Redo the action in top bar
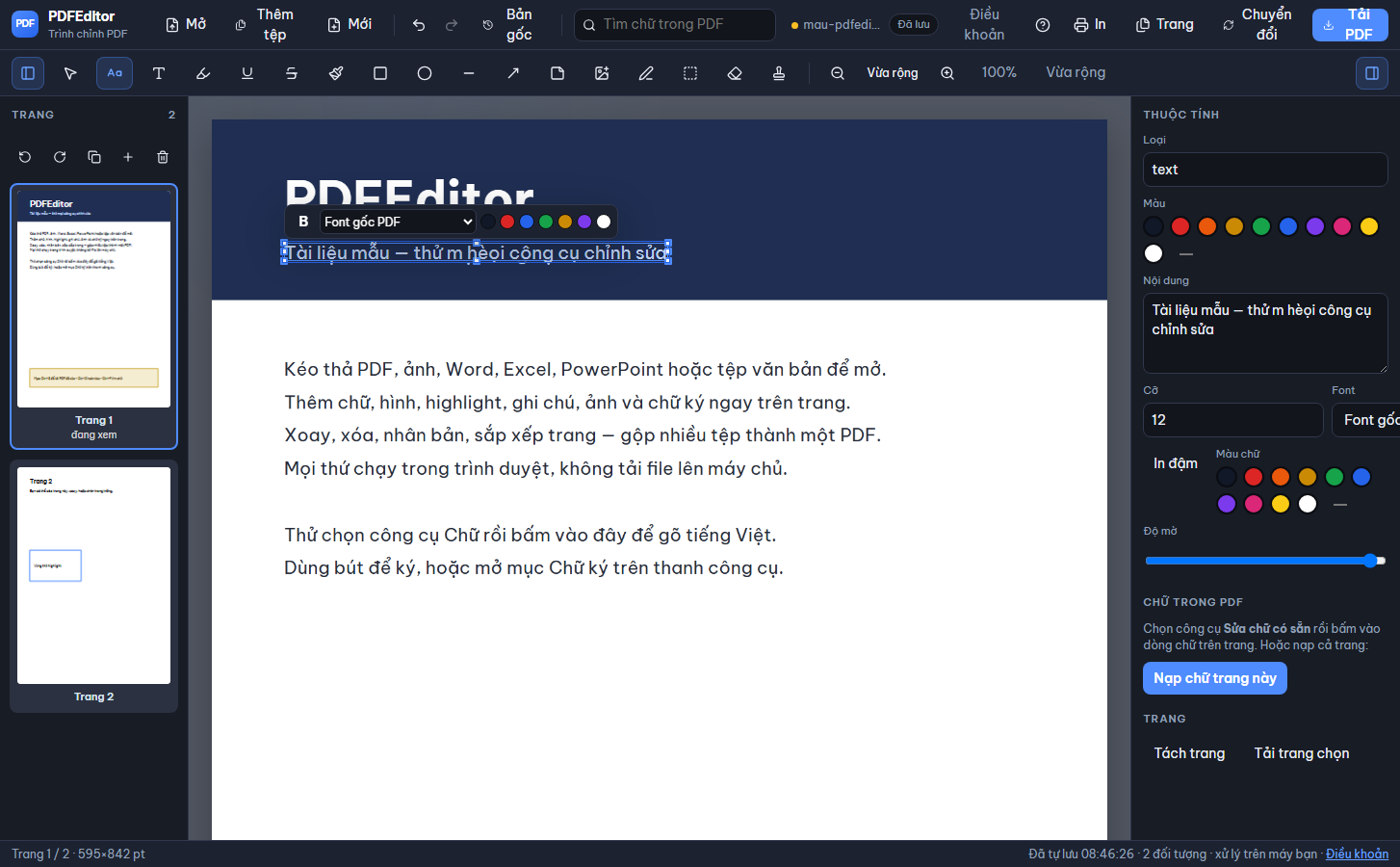Image resolution: width=1400 pixels, height=867 pixels. tap(452, 25)
